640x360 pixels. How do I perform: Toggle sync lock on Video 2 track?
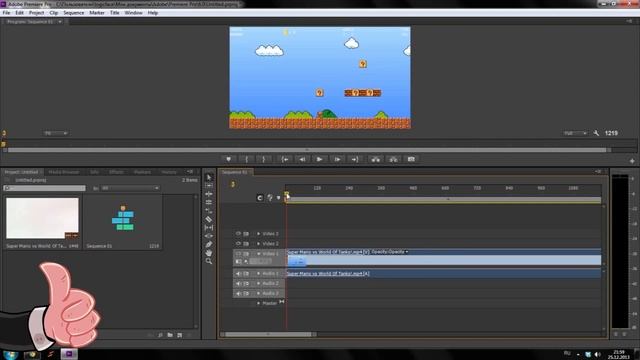(246, 244)
